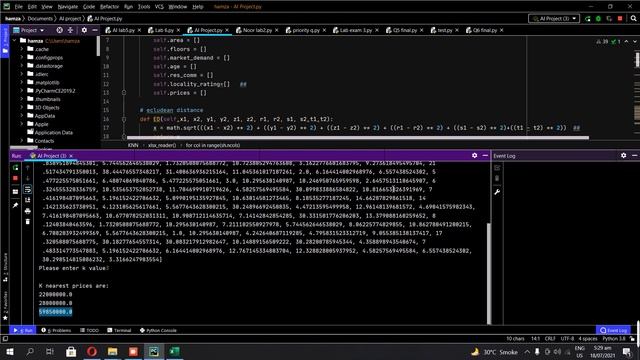The image size is (640, 360).
Task: Click the Run console's vertical scrollbar
Action: [489, 273]
